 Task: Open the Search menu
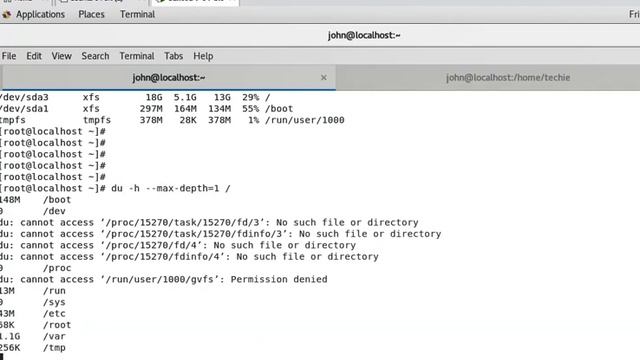pos(95,56)
